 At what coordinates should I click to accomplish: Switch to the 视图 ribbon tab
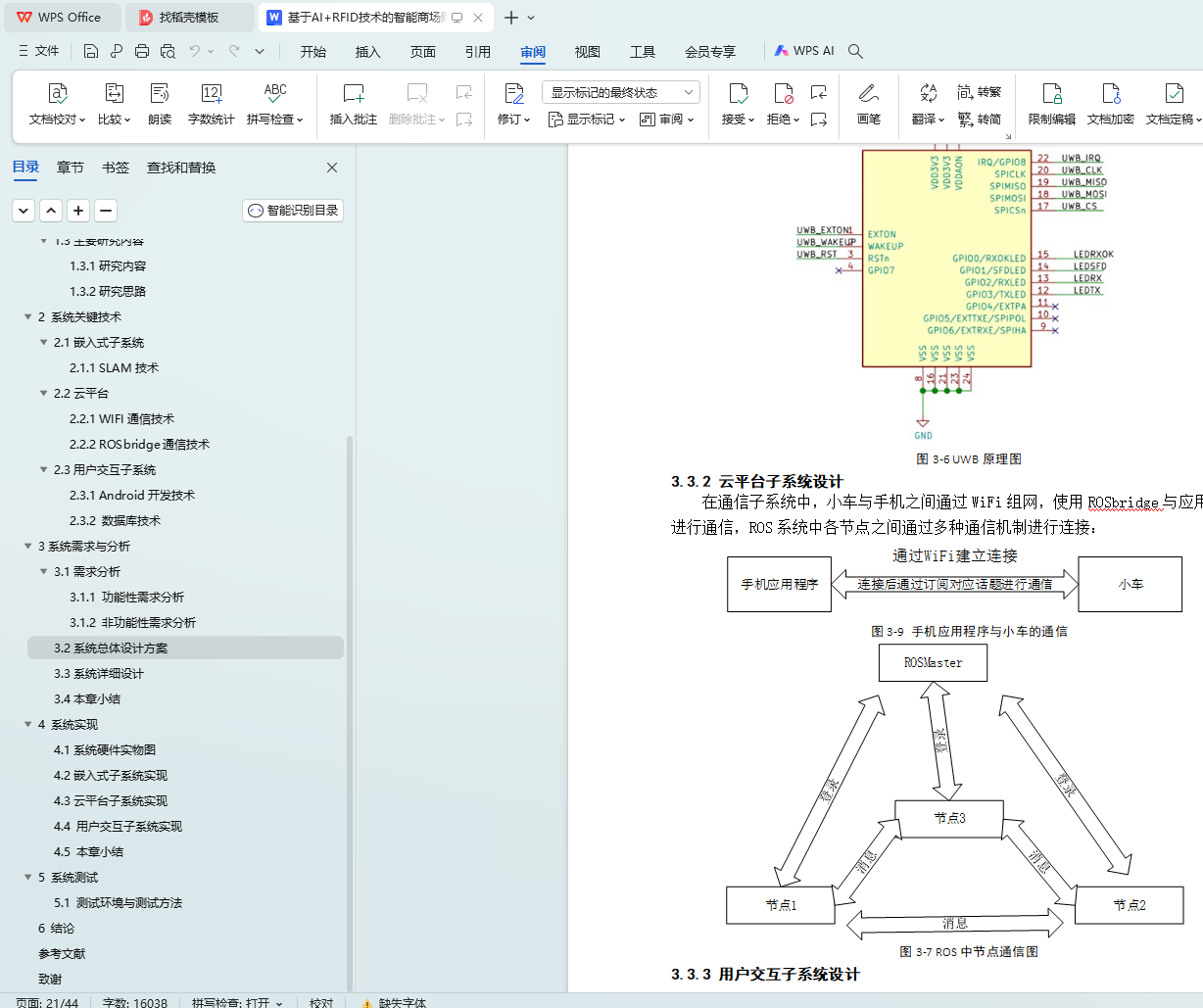pos(588,52)
